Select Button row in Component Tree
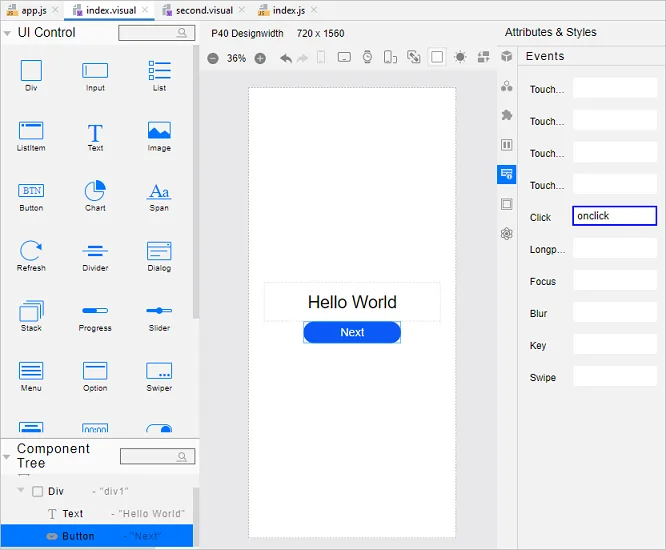Screen dimensions: 666x550 97,536
